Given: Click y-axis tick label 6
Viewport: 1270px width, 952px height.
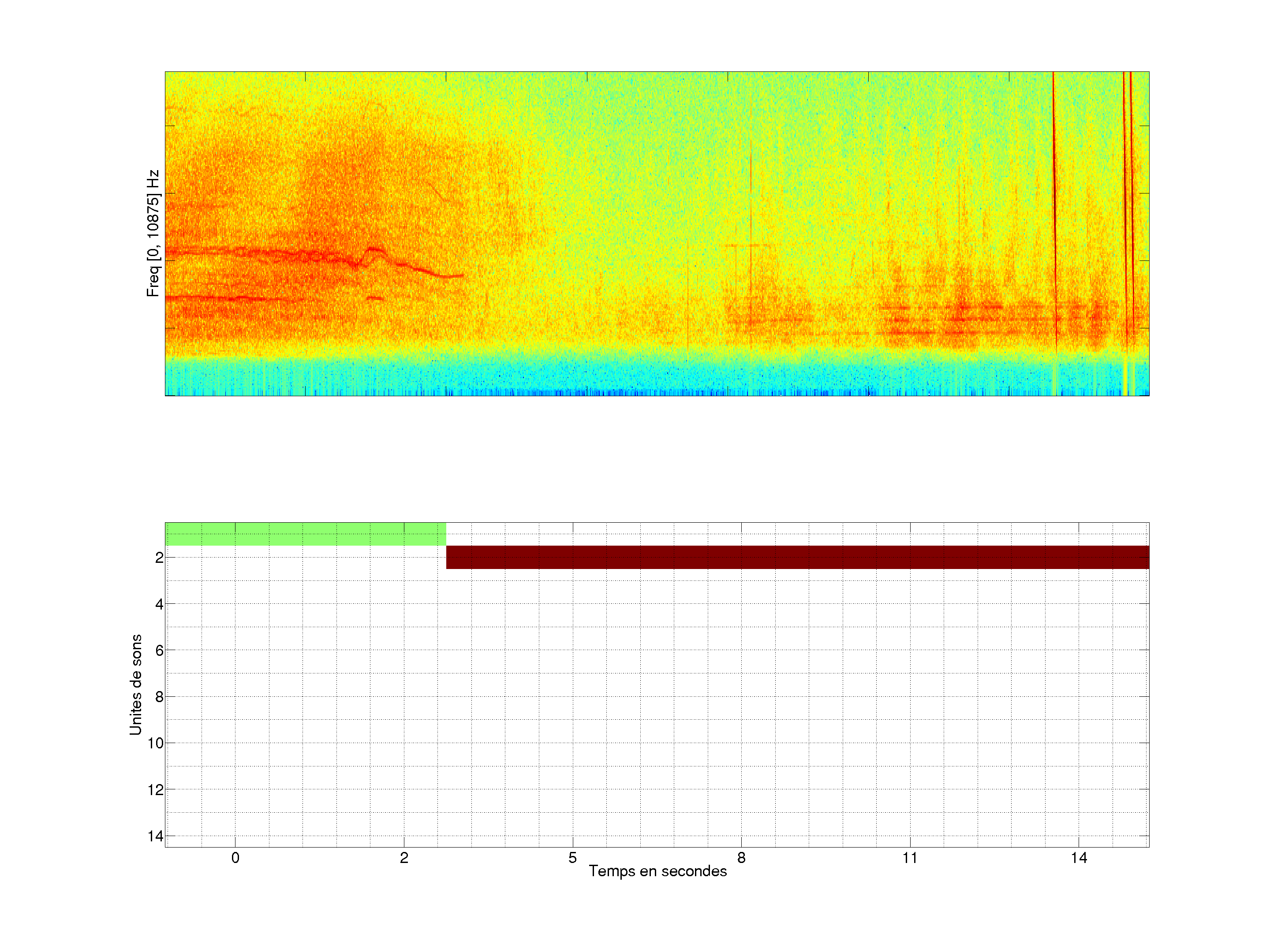Looking at the screenshot, I should tap(159, 651).
